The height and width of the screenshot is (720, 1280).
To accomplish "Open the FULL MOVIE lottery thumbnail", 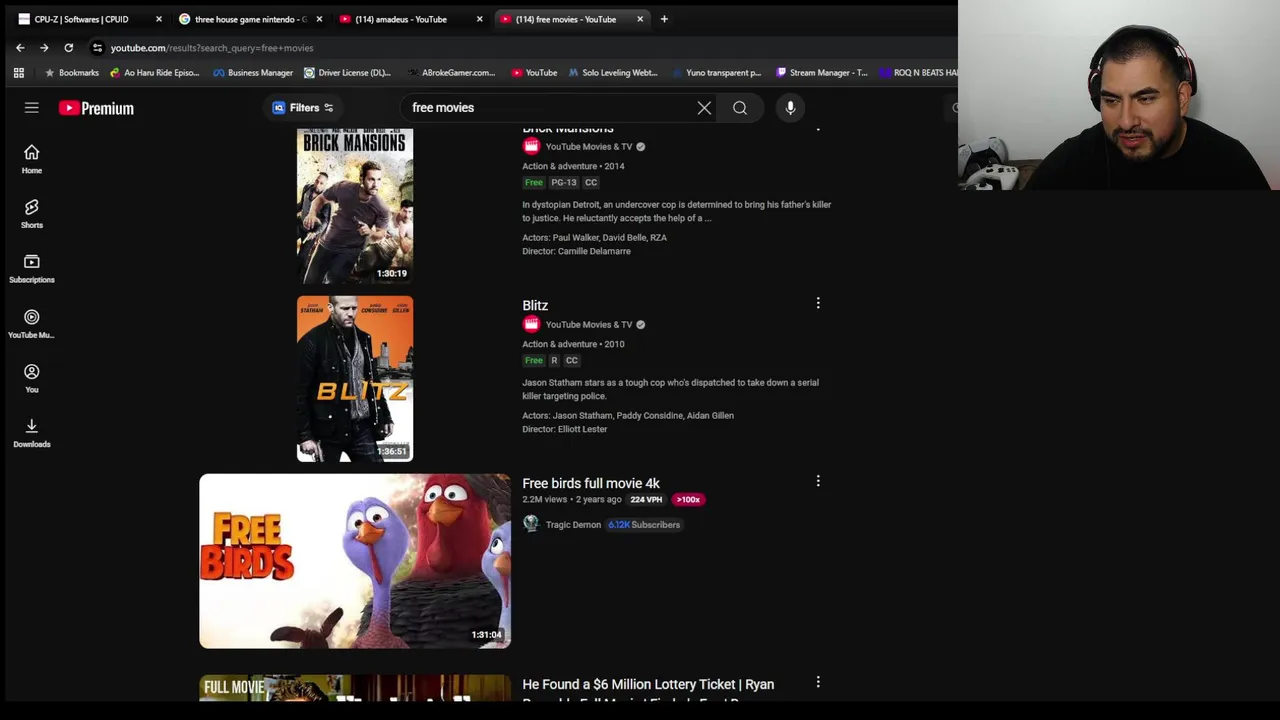I will [355, 688].
